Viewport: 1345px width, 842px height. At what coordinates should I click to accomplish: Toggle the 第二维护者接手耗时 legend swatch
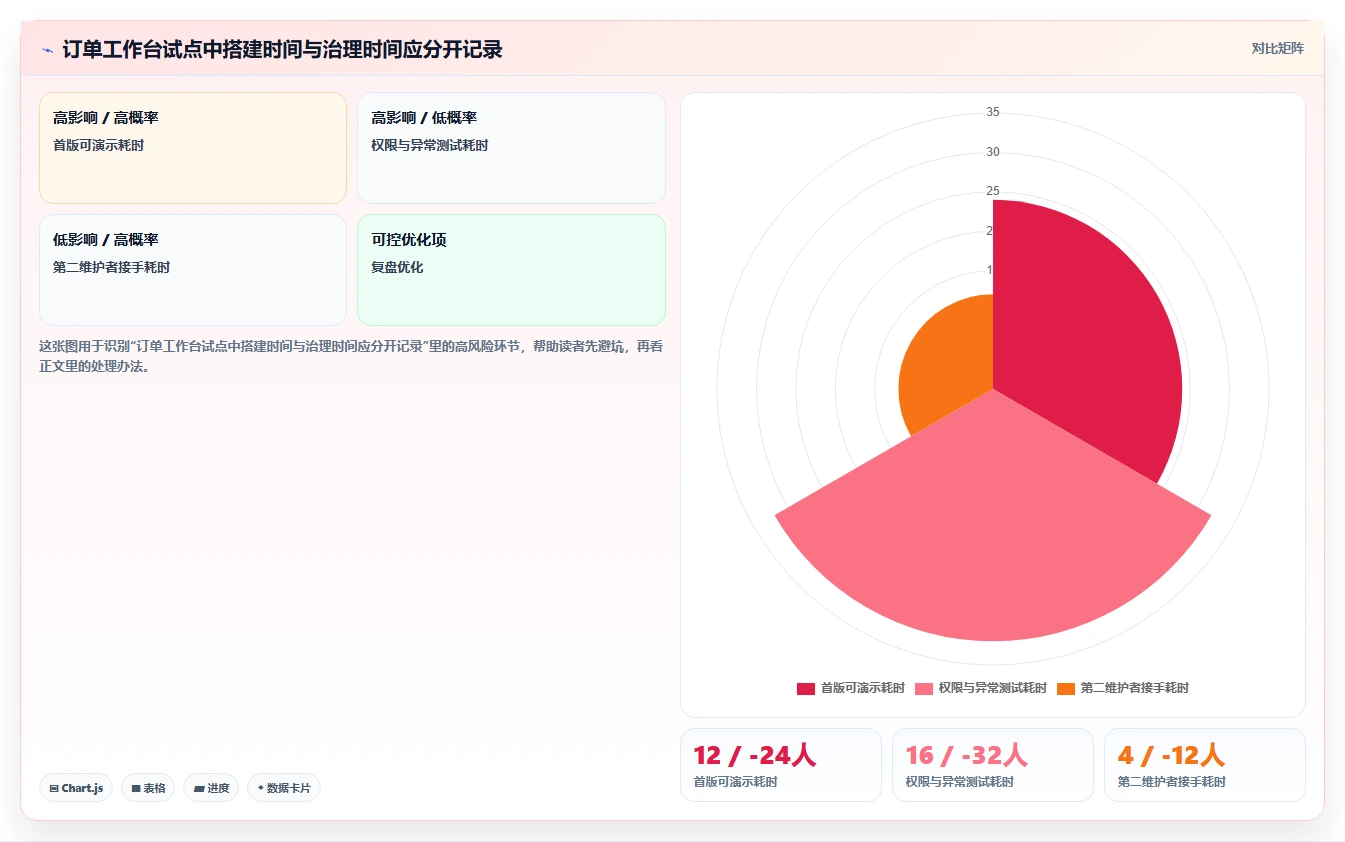point(1066,688)
